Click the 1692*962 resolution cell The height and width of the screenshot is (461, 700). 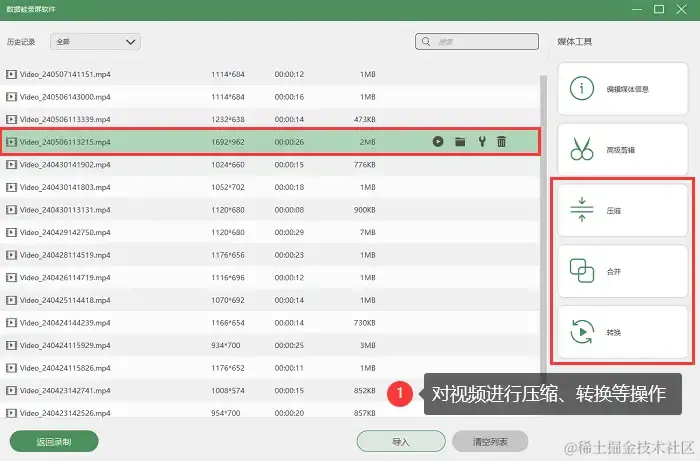tap(228, 142)
